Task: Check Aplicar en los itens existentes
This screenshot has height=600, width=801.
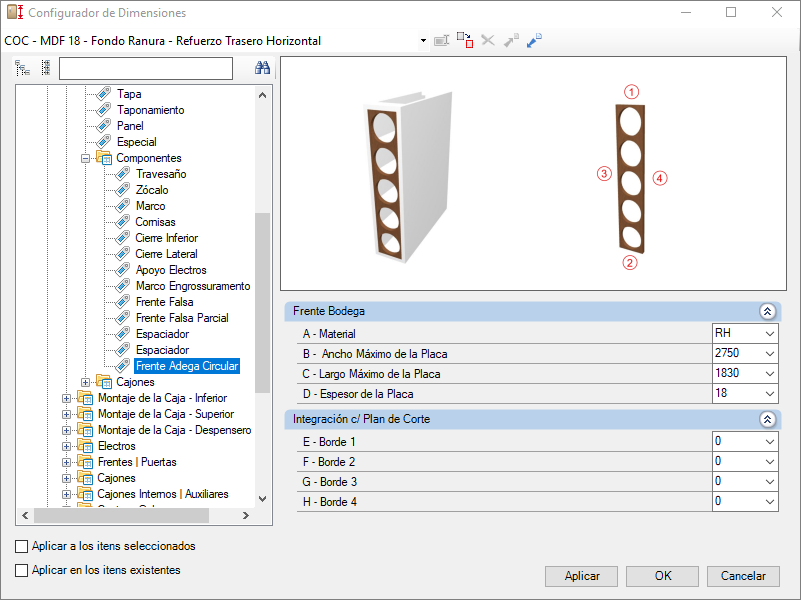Action: (x=21, y=570)
